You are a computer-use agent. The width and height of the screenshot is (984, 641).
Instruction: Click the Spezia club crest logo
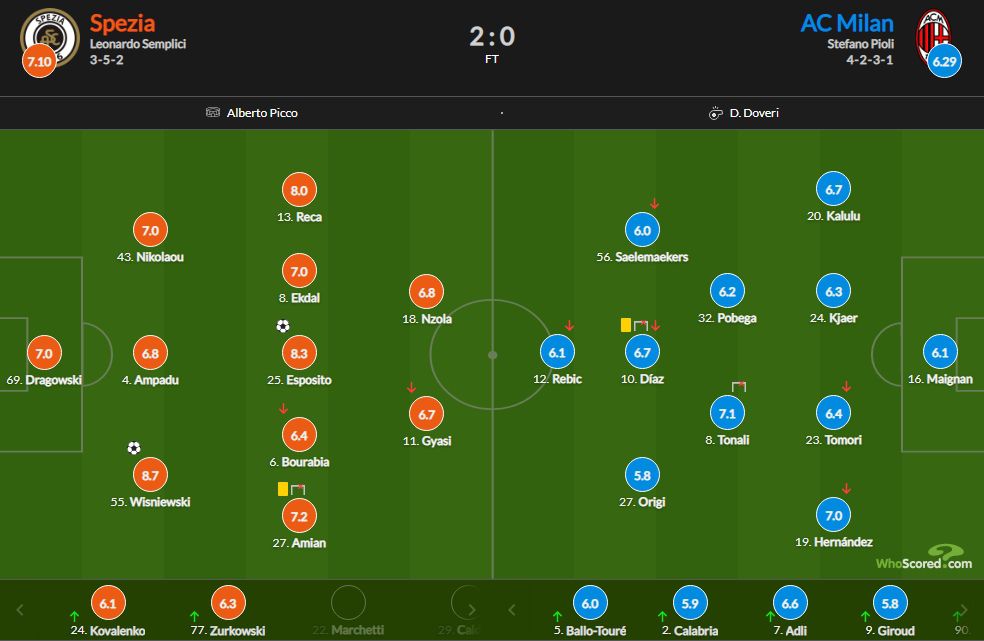50,36
